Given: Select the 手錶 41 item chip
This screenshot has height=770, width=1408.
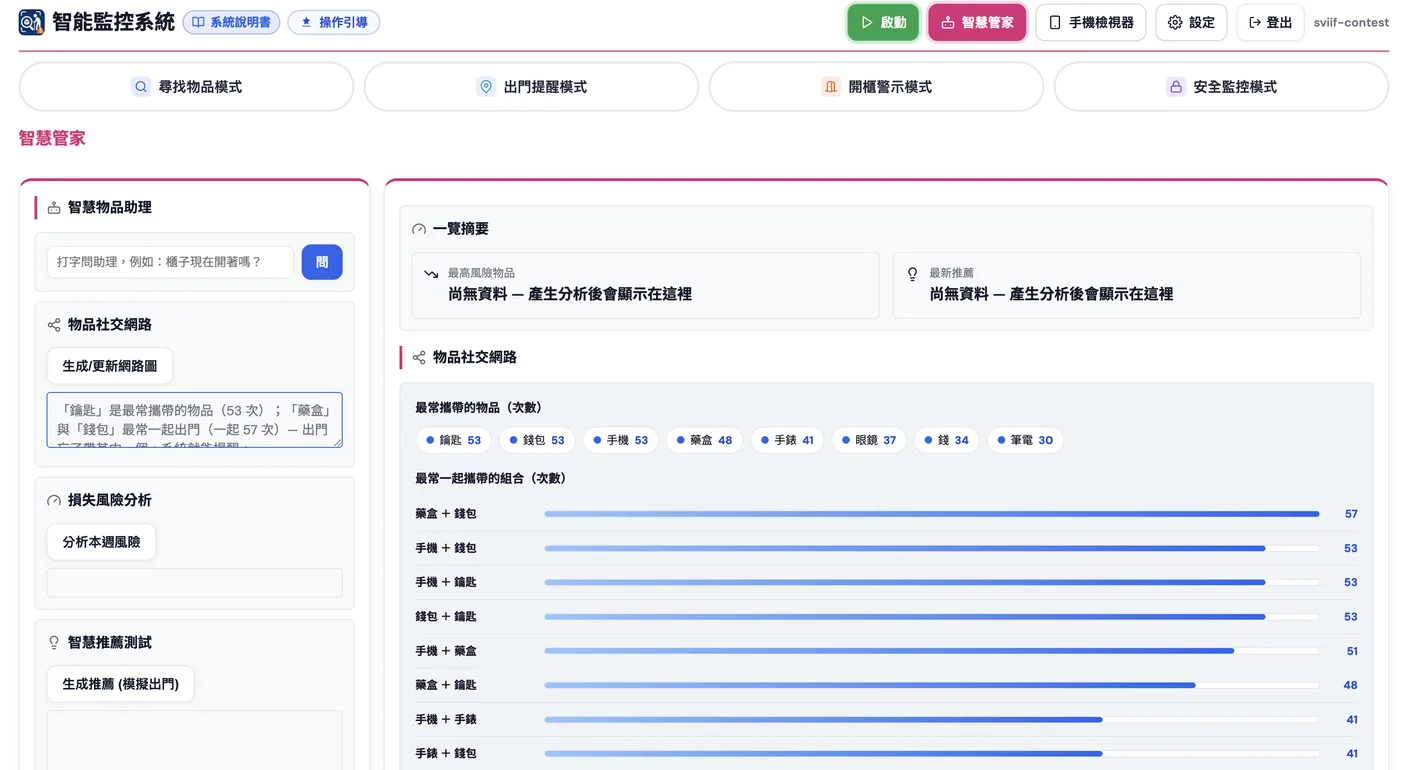Looking at the screenshot, I should pos(787,440).
